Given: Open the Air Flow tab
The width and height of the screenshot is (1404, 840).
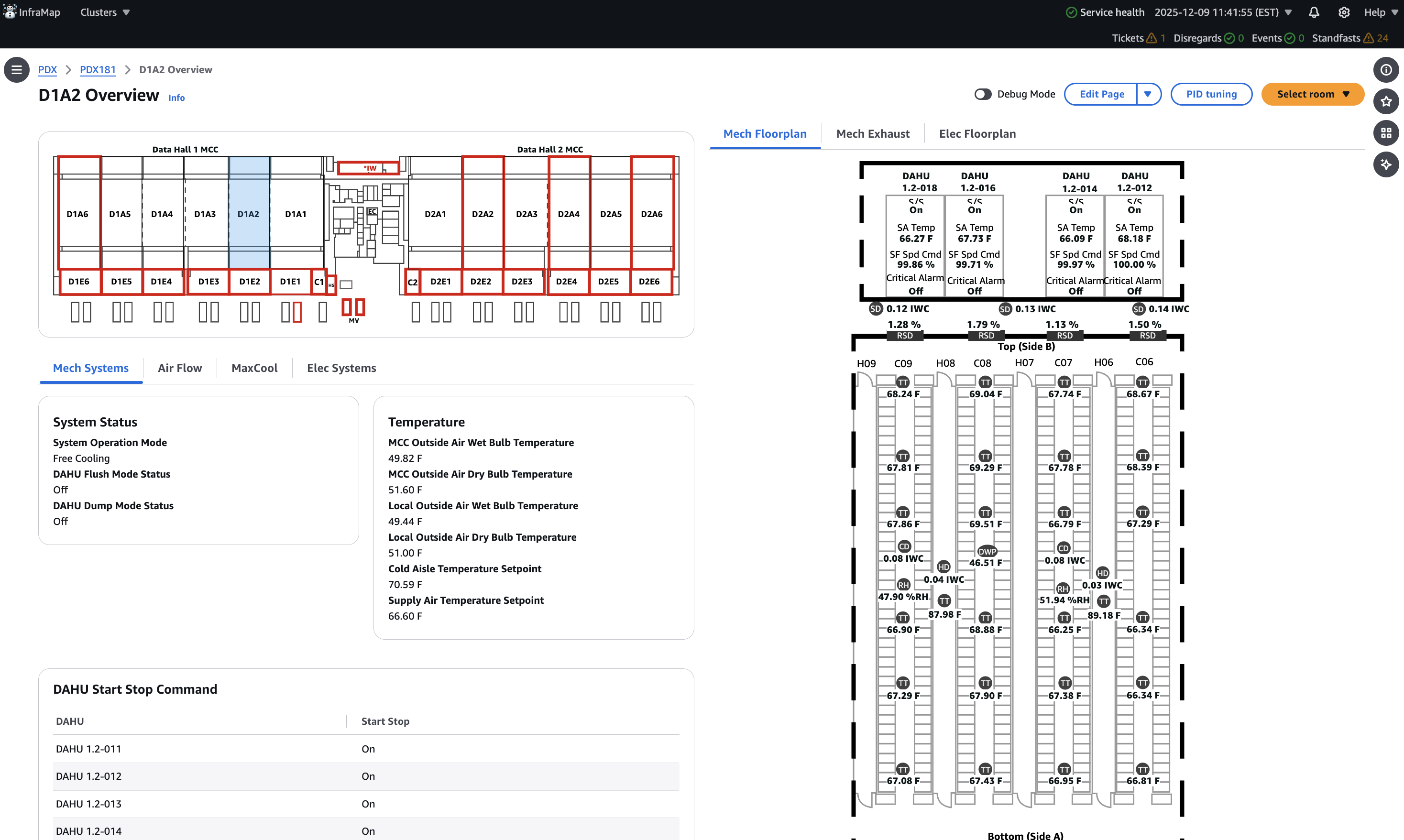Looking at the screenshot, I should tap(180, 368).
